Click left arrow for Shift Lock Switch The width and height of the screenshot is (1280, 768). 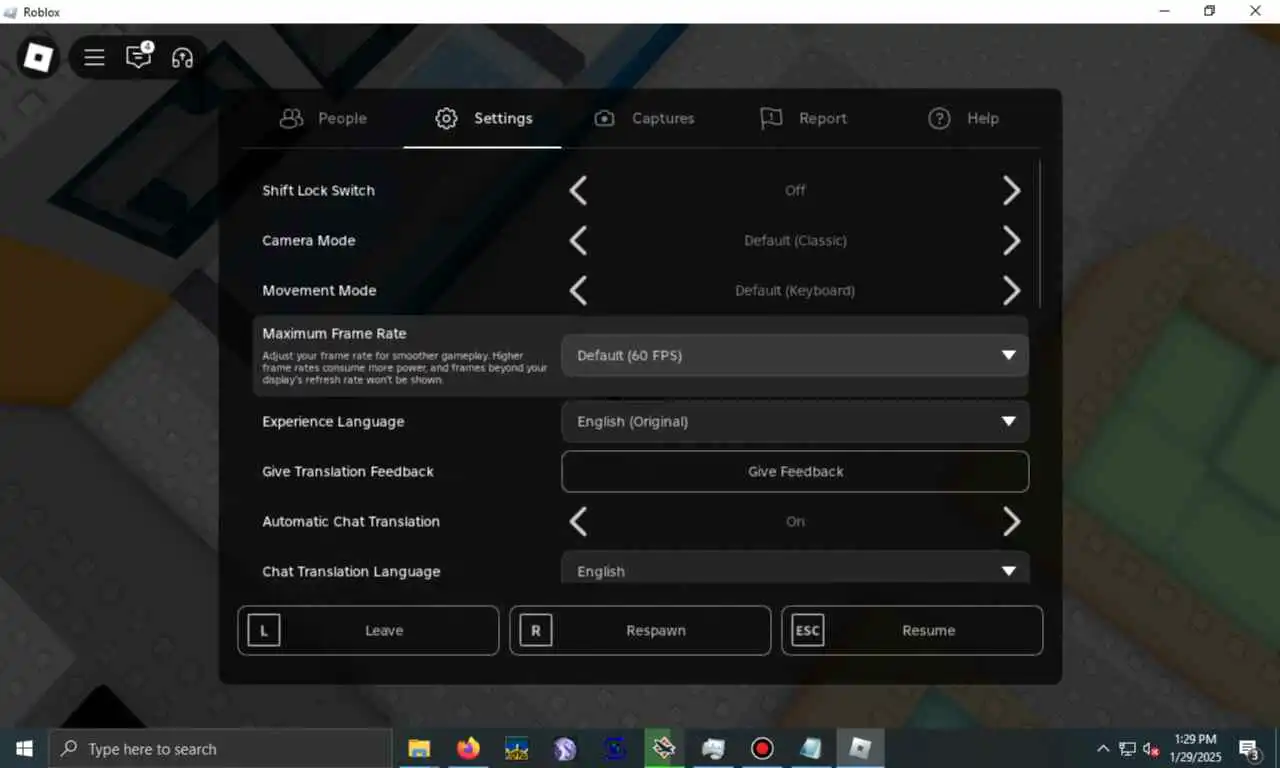[x=578, y=190]
